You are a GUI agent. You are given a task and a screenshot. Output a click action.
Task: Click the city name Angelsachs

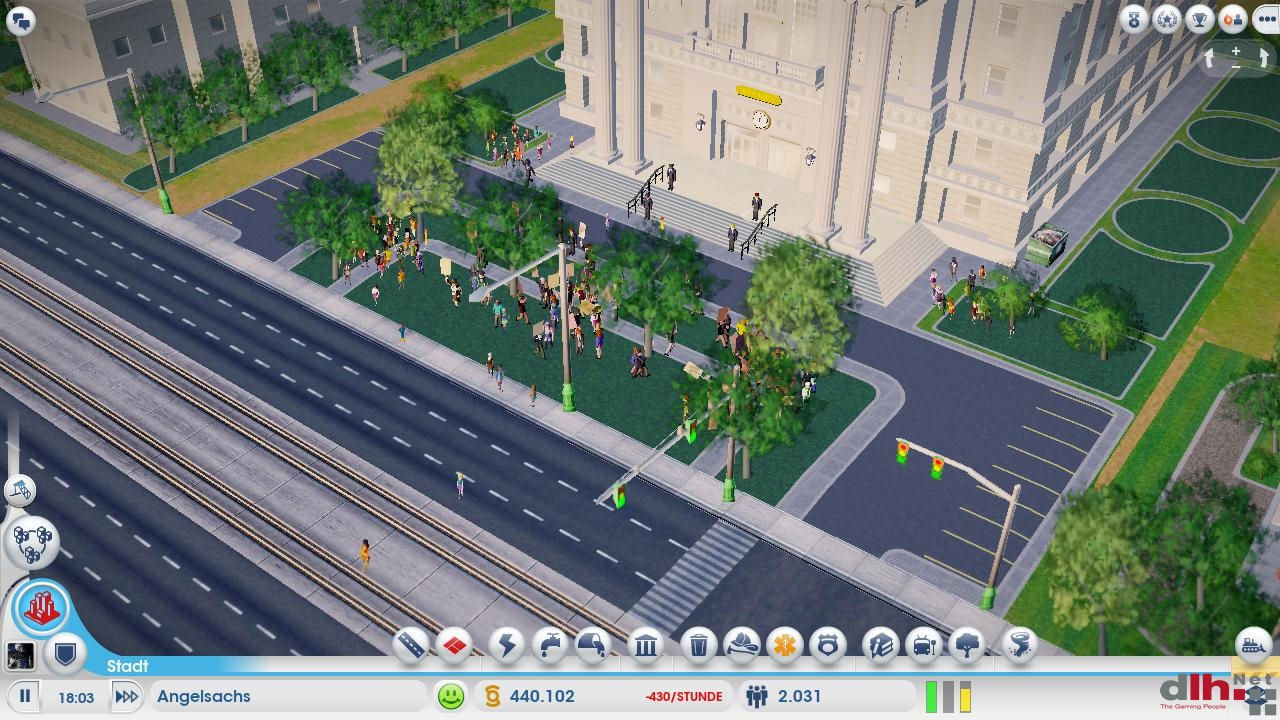[x=204, y=696]
